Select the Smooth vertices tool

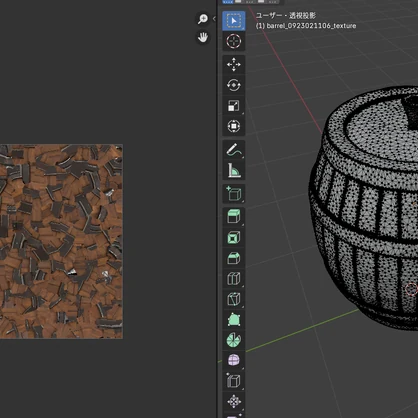point(234,361)
